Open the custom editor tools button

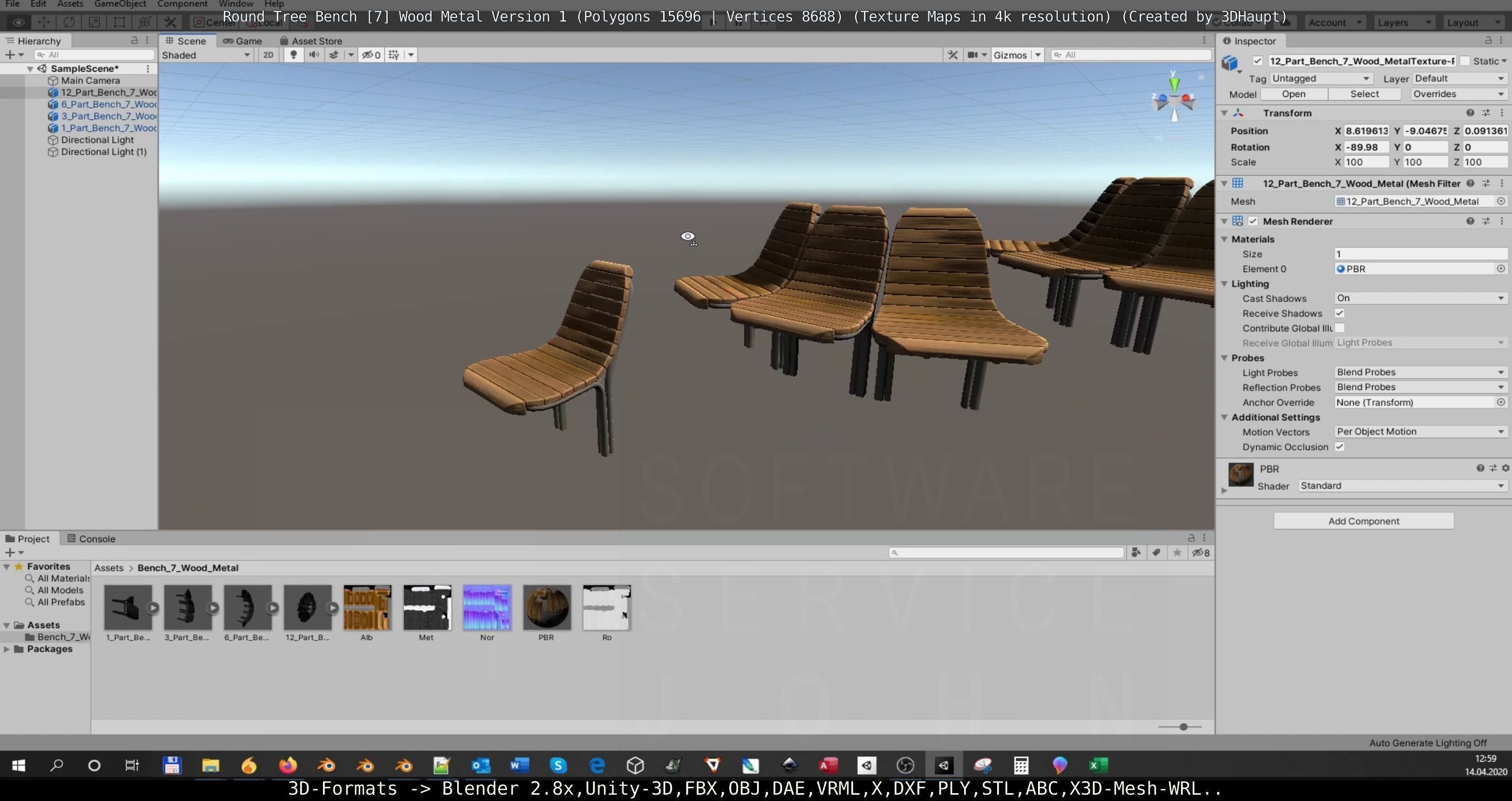170,23
